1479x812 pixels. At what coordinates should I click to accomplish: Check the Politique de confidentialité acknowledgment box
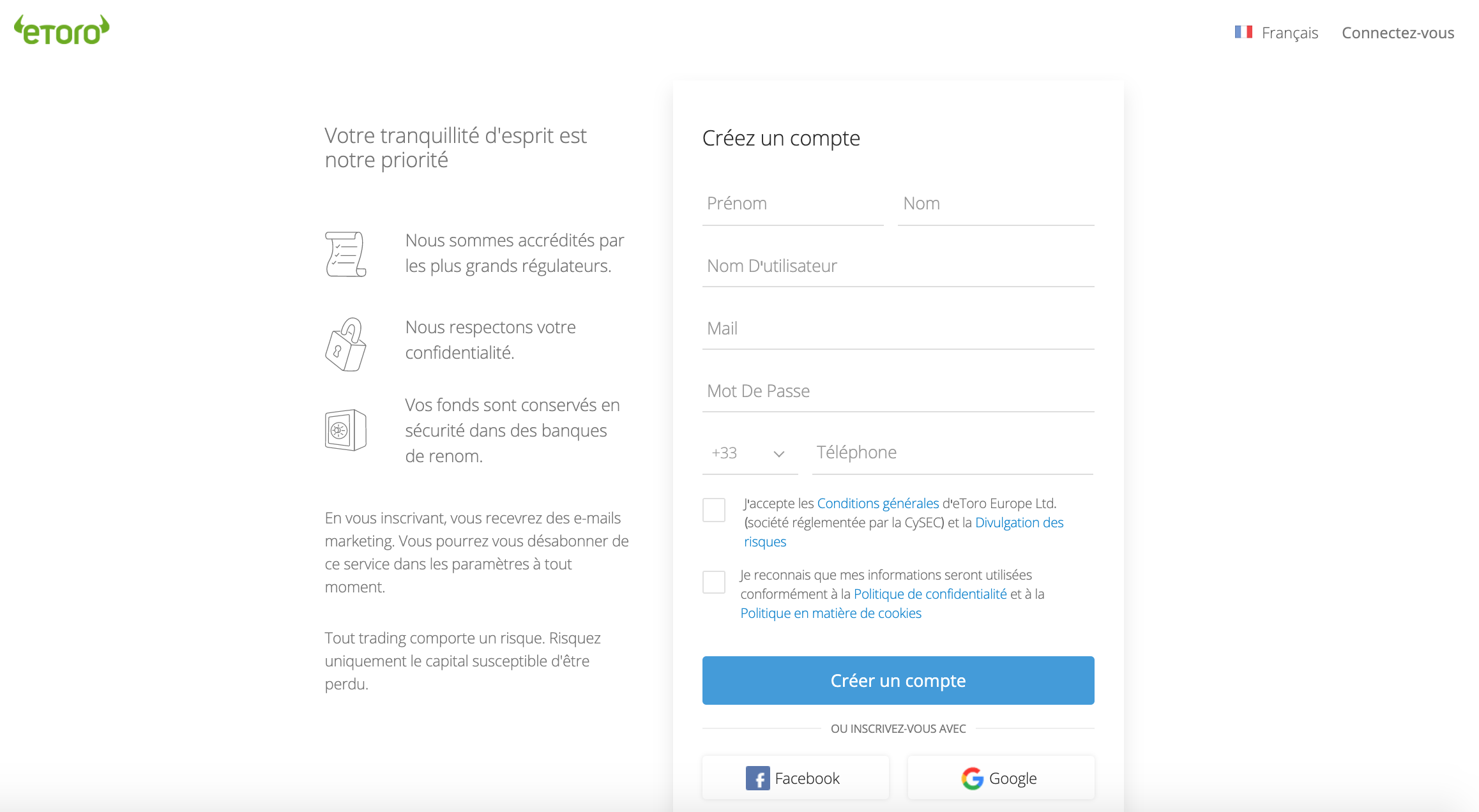714,582
